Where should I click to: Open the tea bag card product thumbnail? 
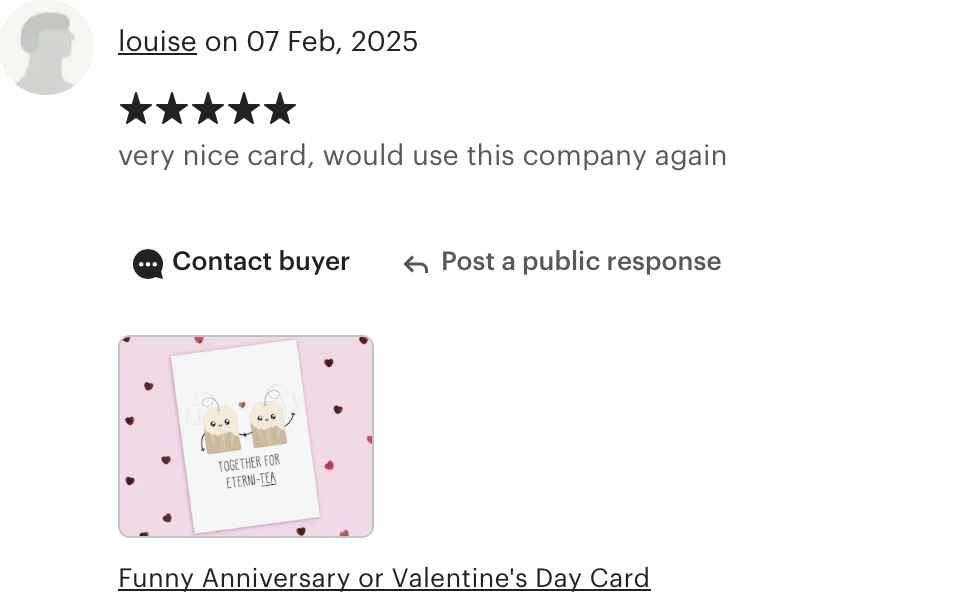(x=246, y=436)
